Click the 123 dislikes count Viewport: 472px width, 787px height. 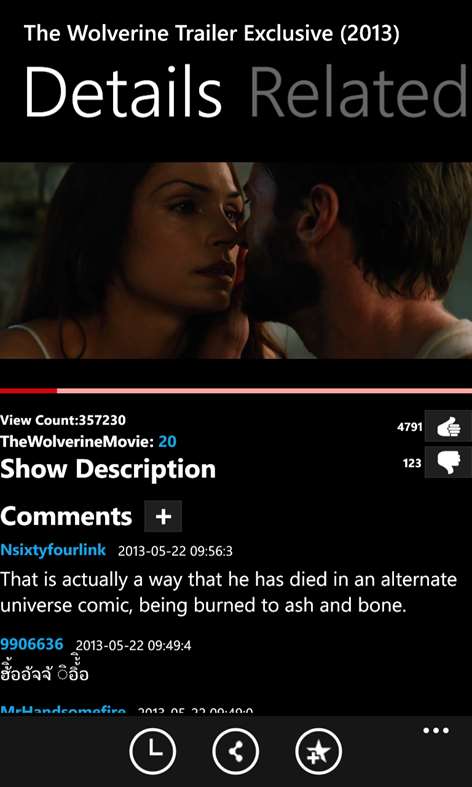point(412,463)
